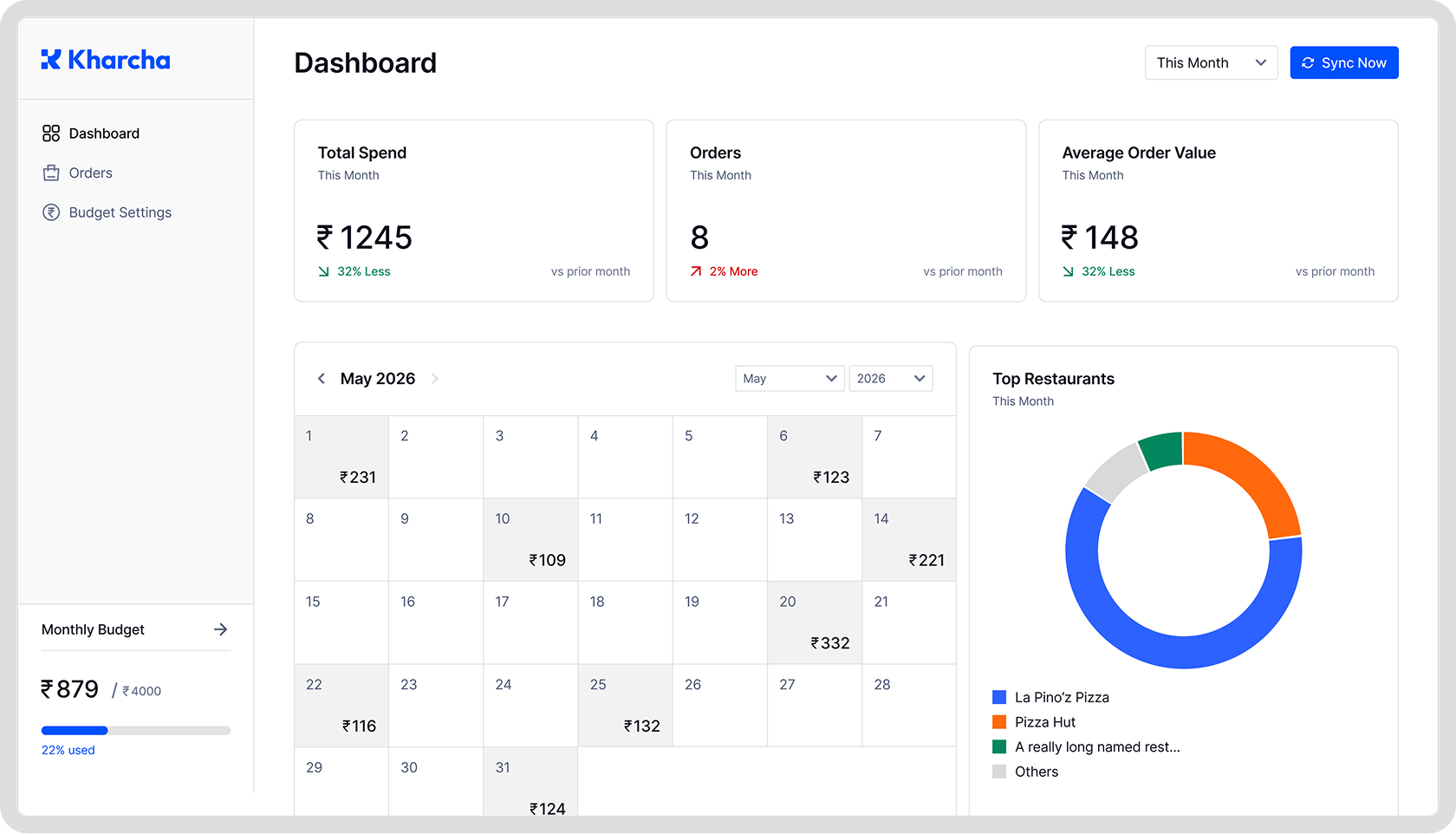Select May 22 with ₹116 spend

(x=341, y=706)
